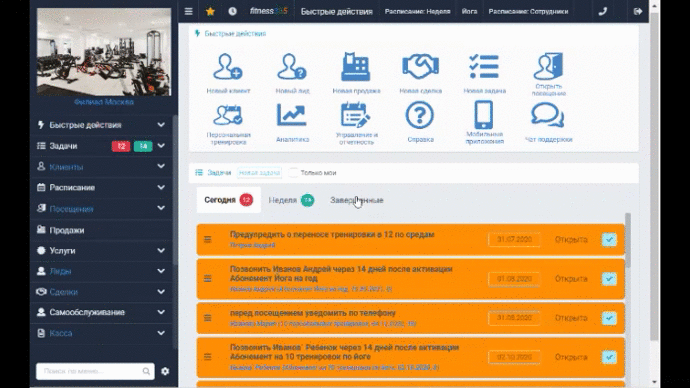The width and height of the screenshot is (690, 388).
Task: Check off the Иванов Андрей call task
Action: (609, 278)
